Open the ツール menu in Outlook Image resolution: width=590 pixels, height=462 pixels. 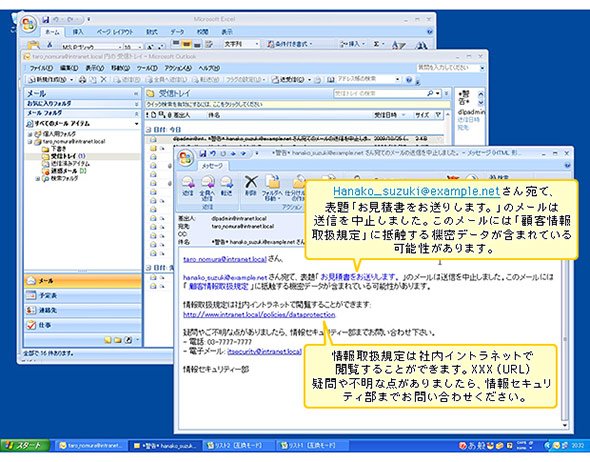(146, 68)
